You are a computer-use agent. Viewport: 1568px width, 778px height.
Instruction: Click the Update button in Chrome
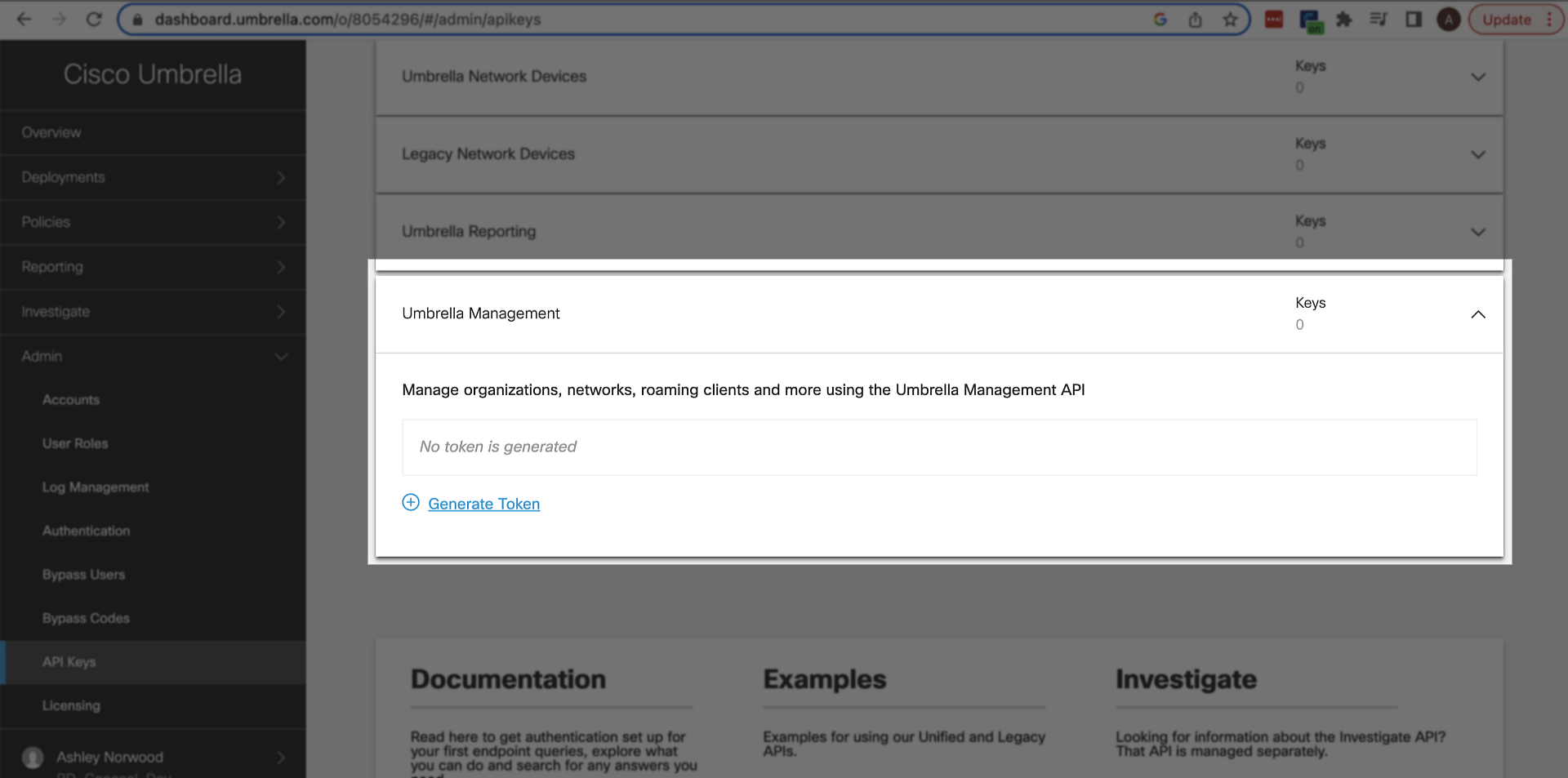[x=1514, y=20]
